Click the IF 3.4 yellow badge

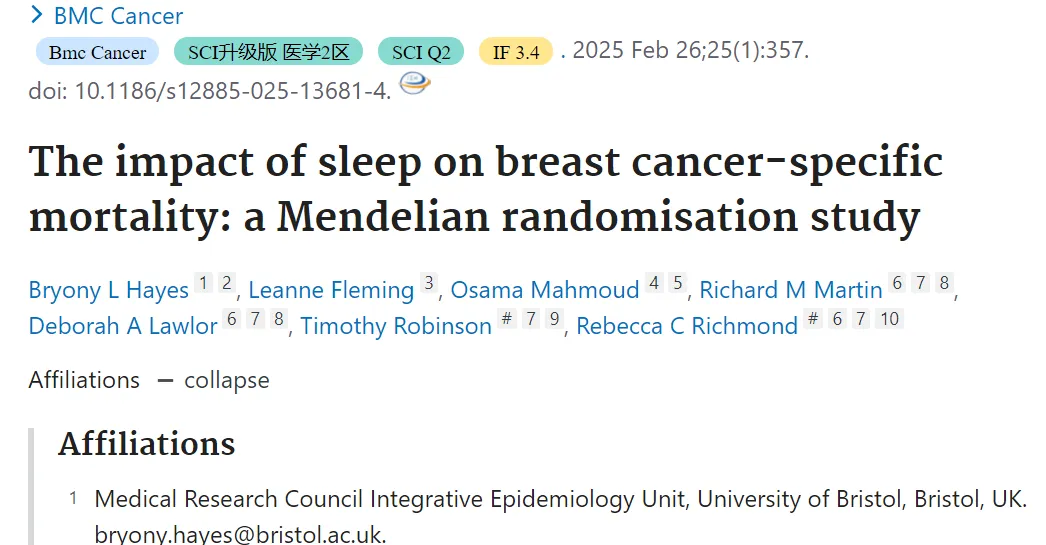516,52
